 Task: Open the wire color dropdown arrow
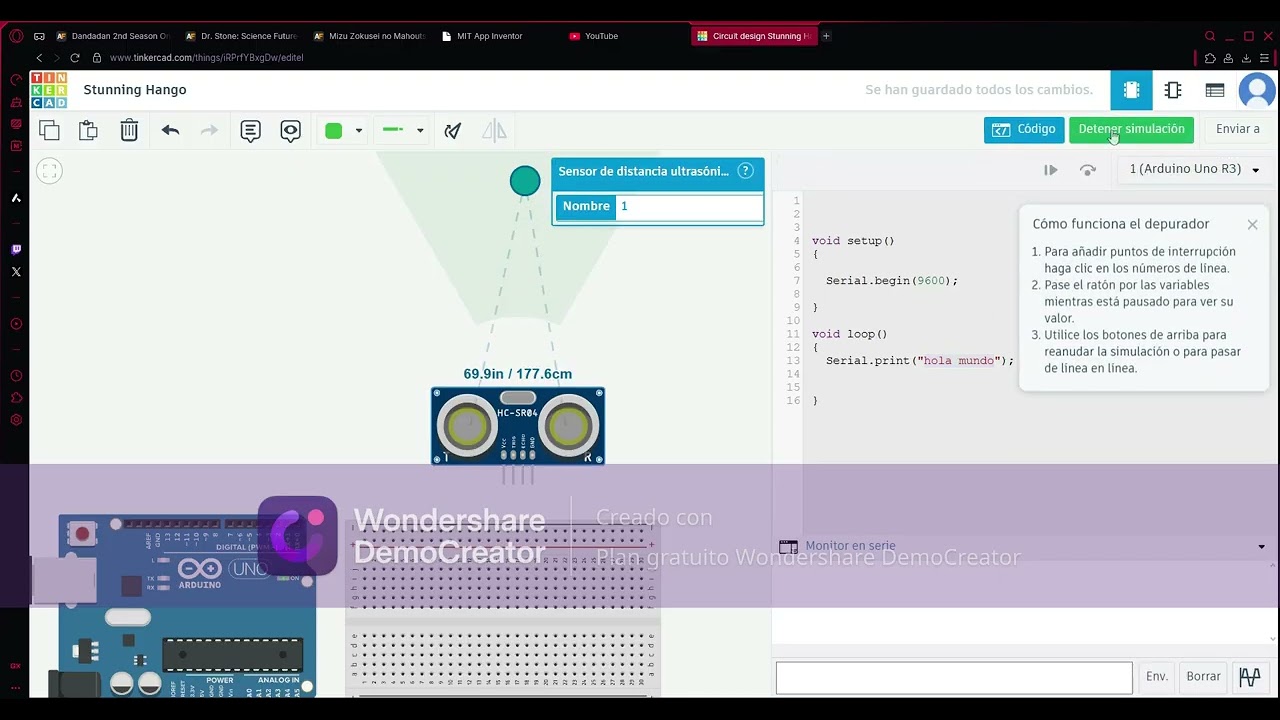pyautogui.click(x=358, y=131)
